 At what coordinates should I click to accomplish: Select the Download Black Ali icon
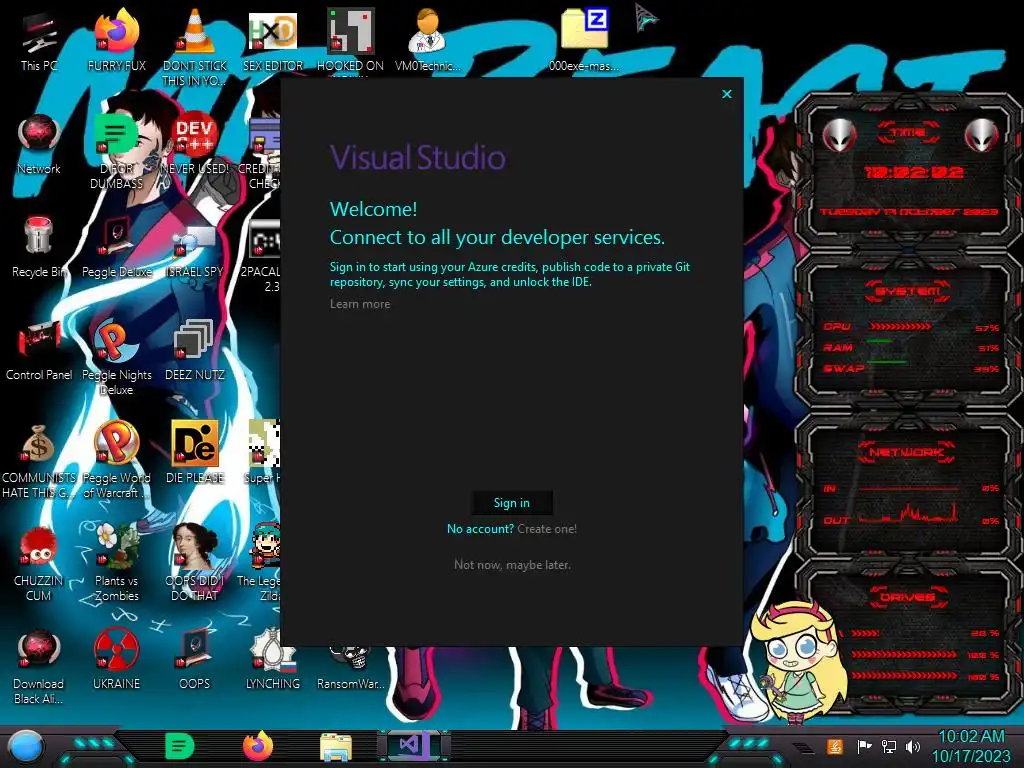pyautogui.click(x=39, y=667)
